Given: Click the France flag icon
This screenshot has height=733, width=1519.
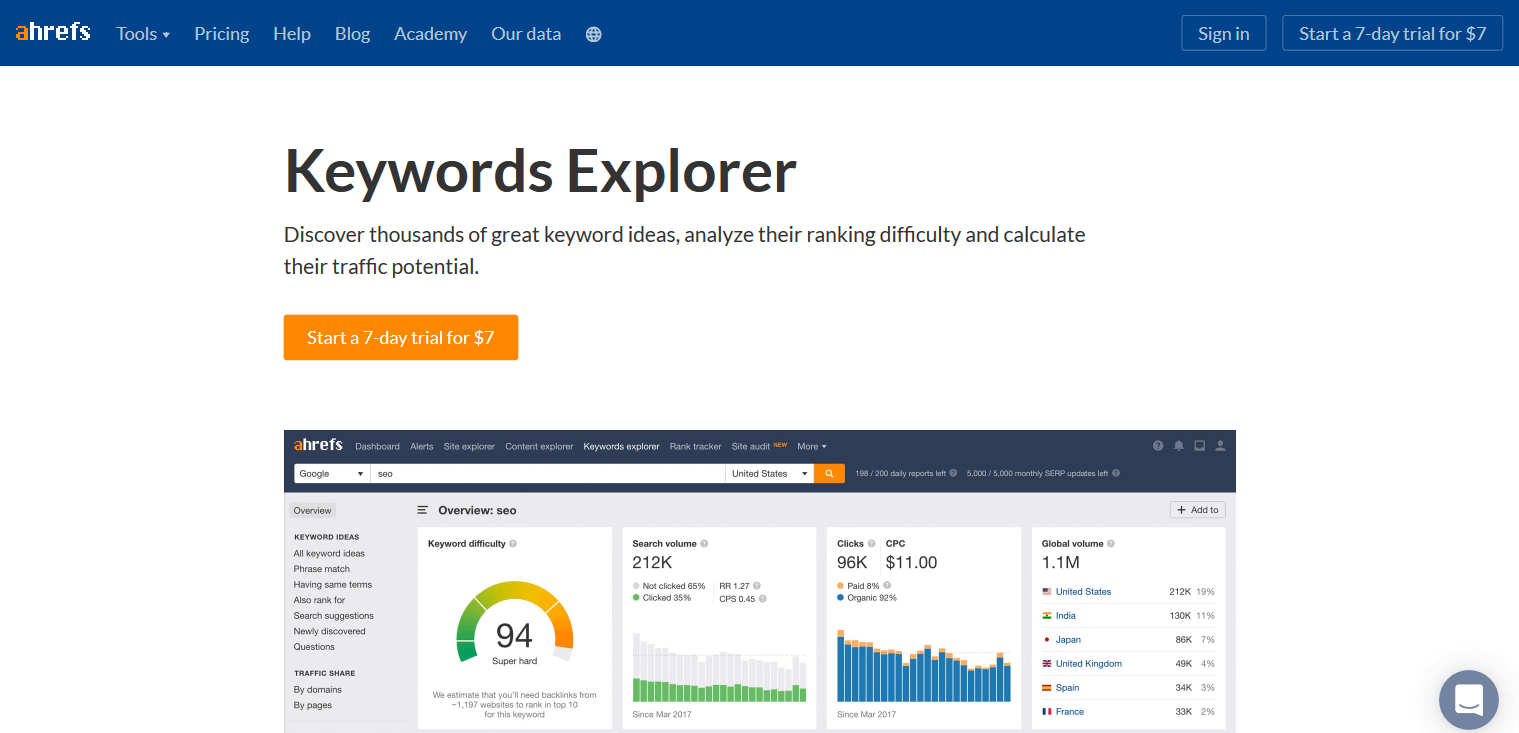Looking at the screenshot, I should [x=1047, y=712].
